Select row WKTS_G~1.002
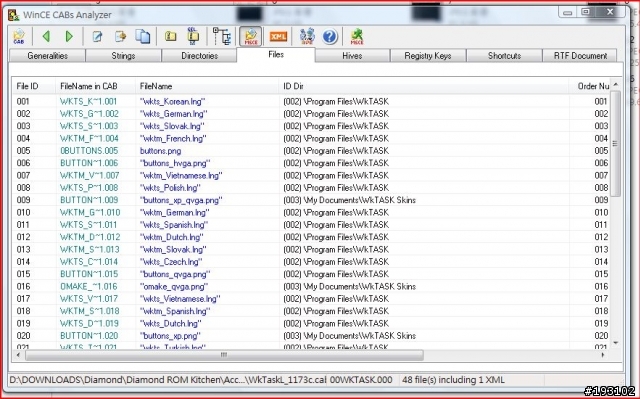Screen dimensions: 640x399 tap(311, 113)
